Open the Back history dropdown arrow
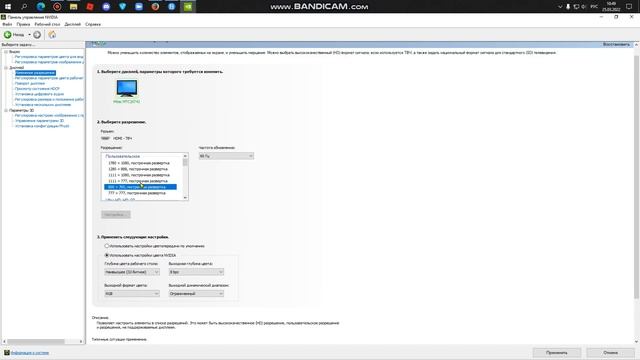640x360 pixels. 29,35
